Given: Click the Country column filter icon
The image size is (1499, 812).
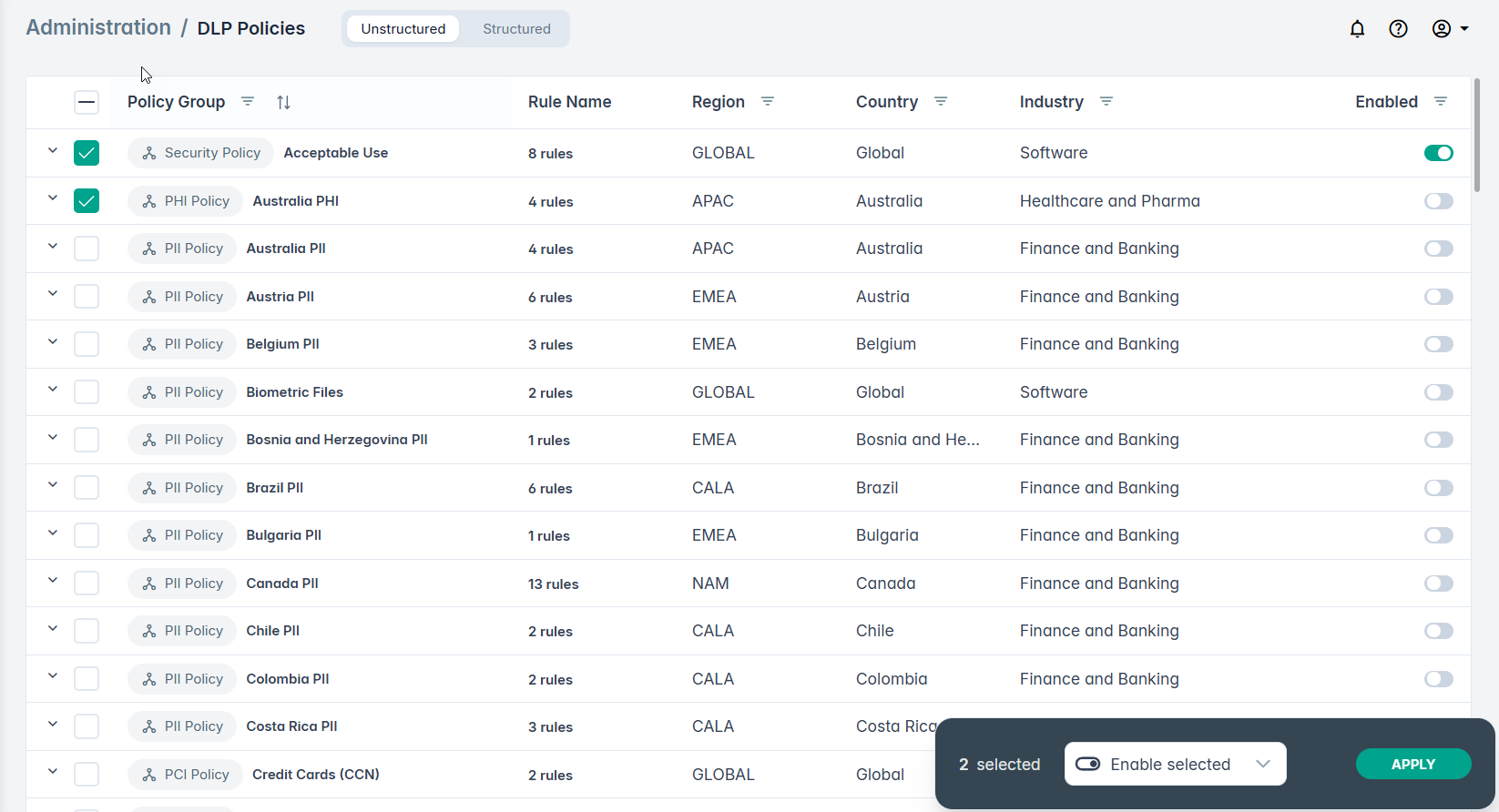Looking at the screenshot, I should tap(941, 102).
